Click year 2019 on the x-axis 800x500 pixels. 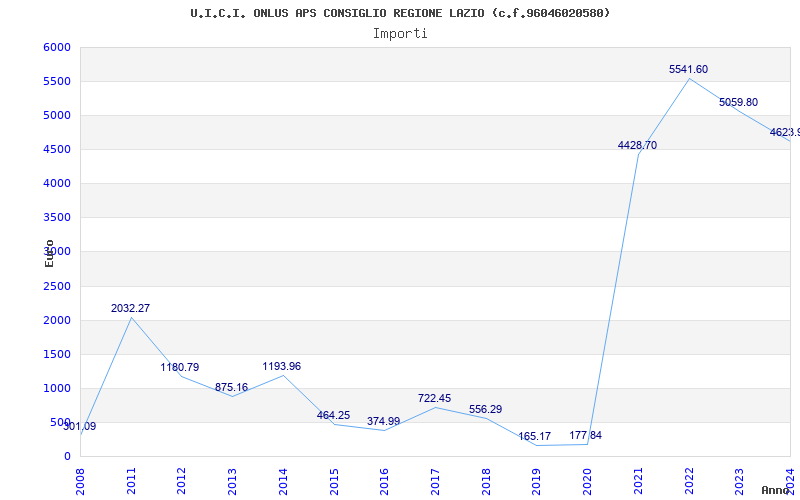(536, 481)
